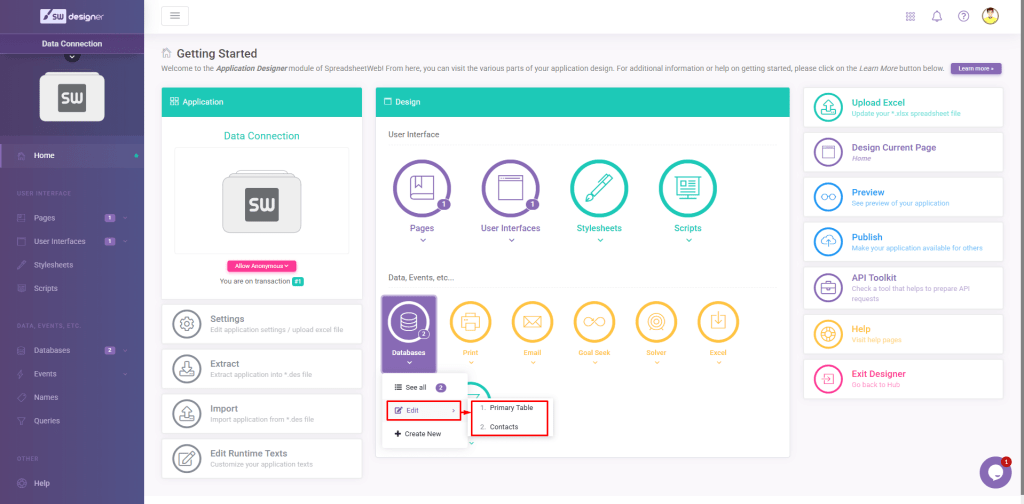Click the Upload Excel icon
1024x504 pixels.
828,107
